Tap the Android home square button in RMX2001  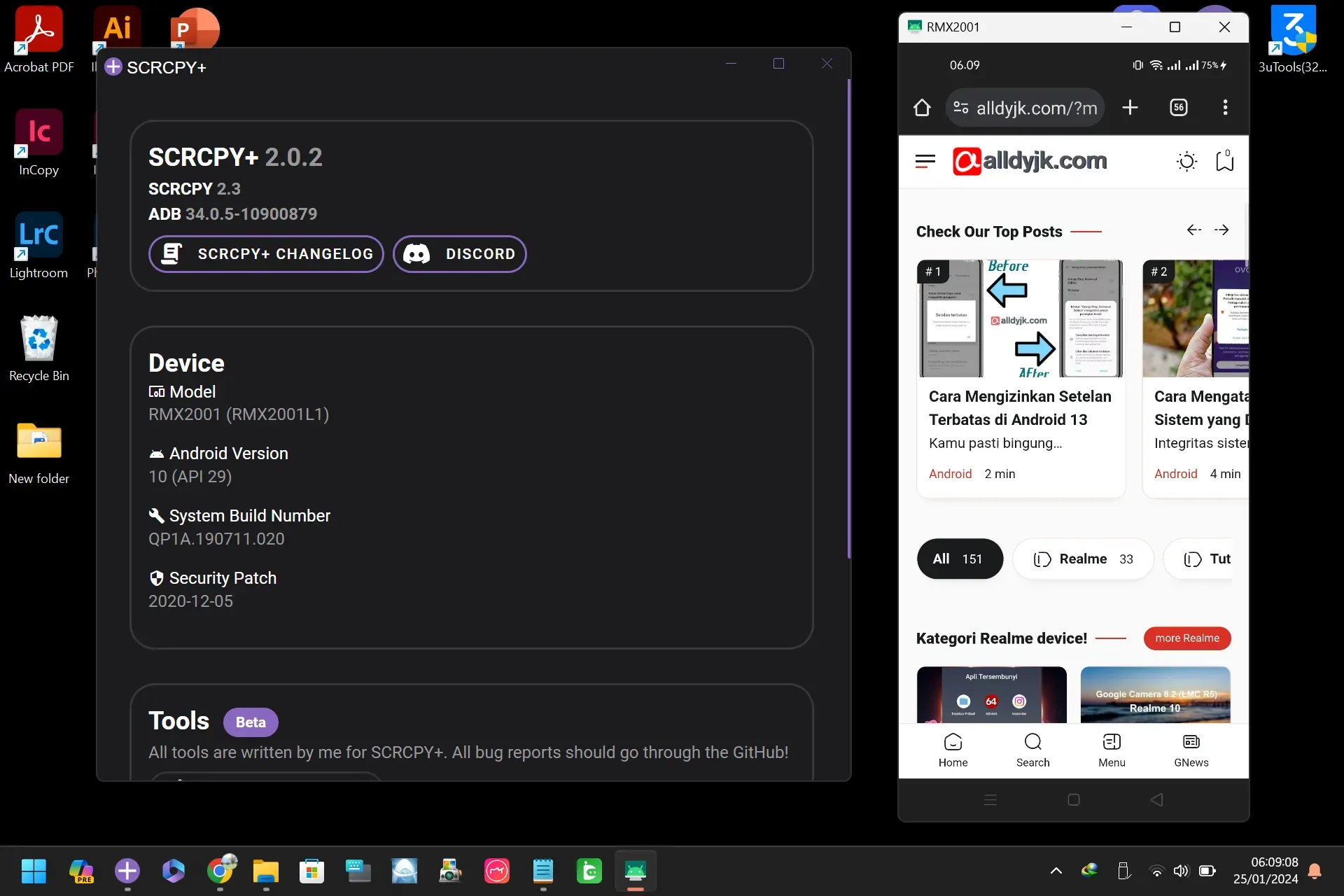coord(1074,799)
